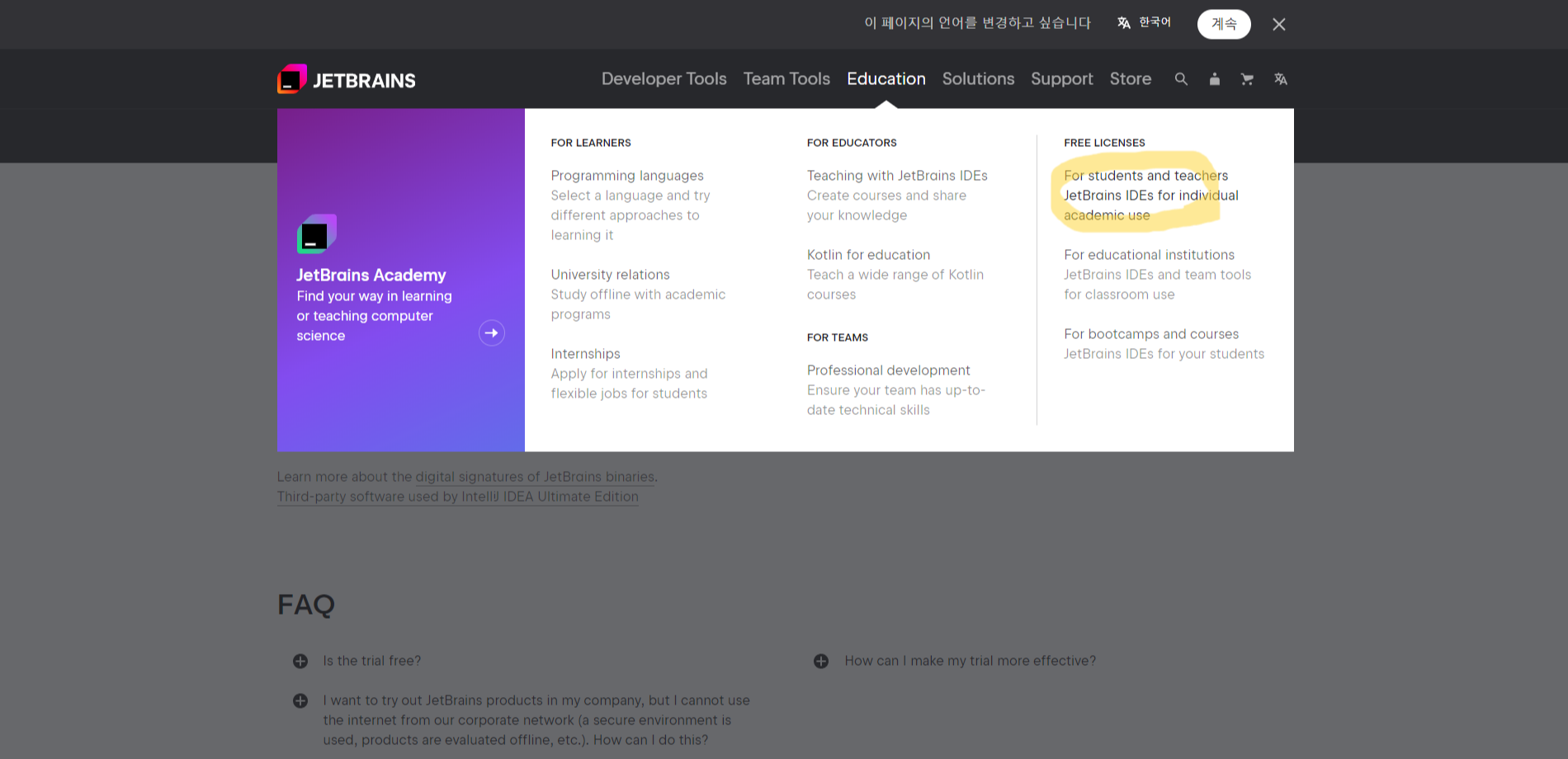The width and height of the screenshot is (1568, 759).
Task: Open the Team Tools menu
Action: 786,79
